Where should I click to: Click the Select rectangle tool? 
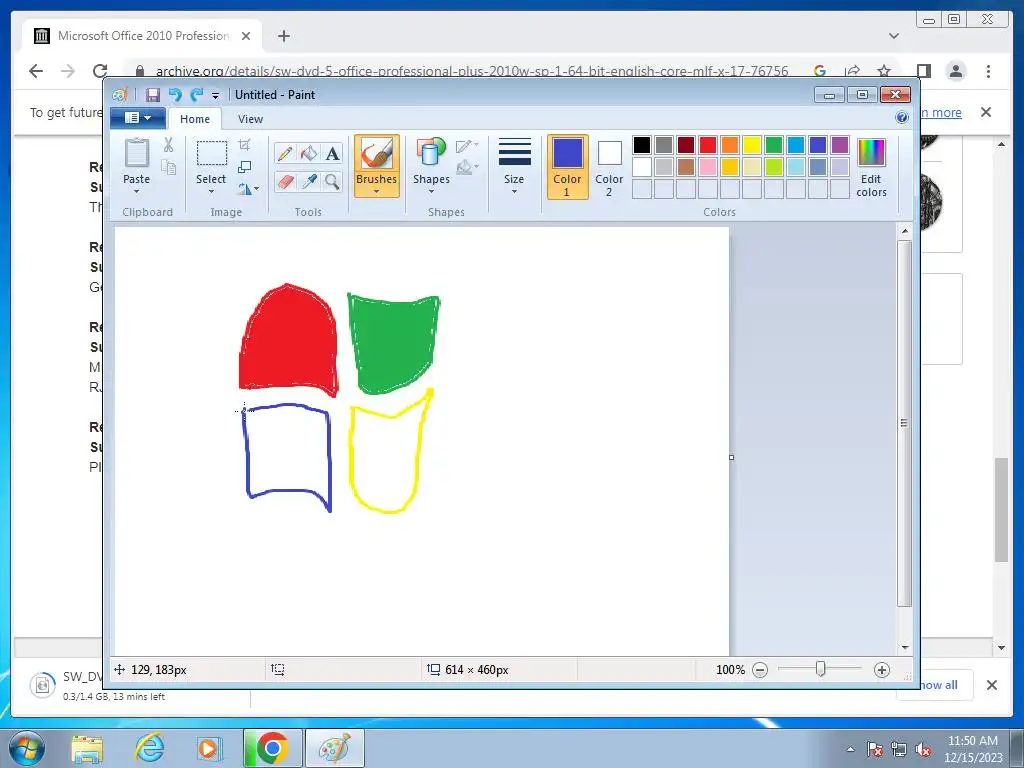pyautogui.click(x=212, y=153)
